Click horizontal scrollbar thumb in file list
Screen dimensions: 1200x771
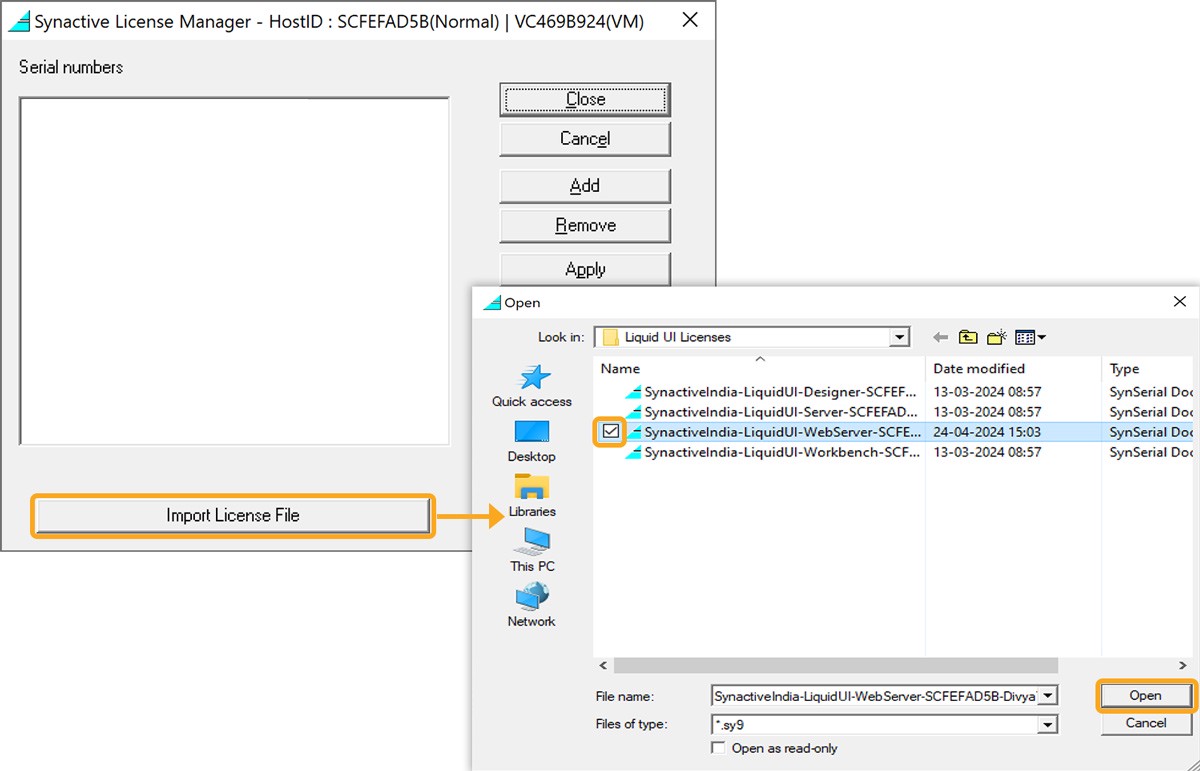(x=835, y=665)
